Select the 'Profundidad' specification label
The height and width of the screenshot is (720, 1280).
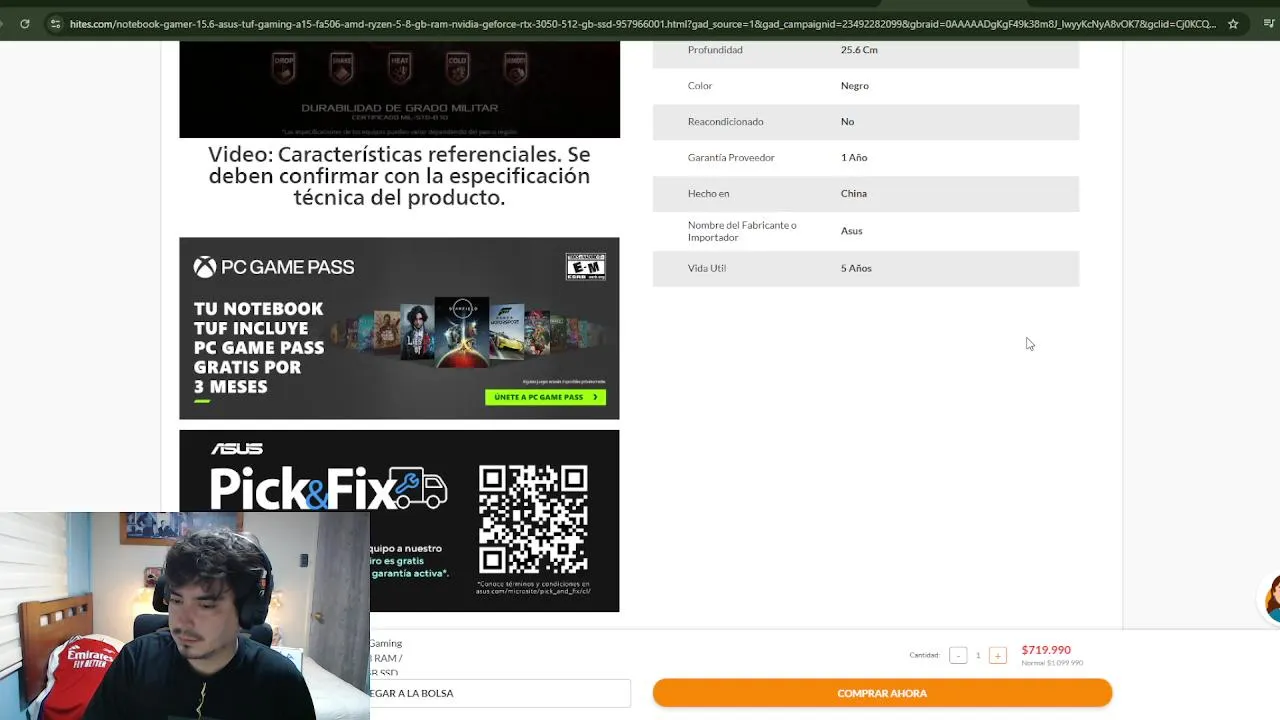715,49
